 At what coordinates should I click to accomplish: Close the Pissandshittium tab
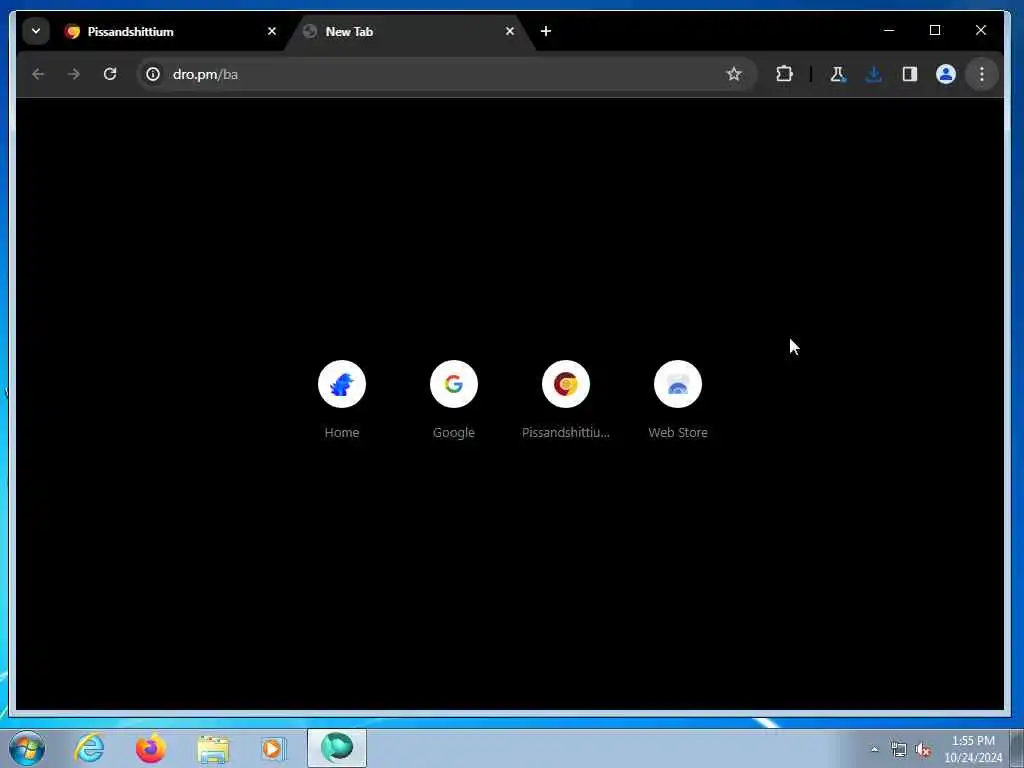(272, 31)
